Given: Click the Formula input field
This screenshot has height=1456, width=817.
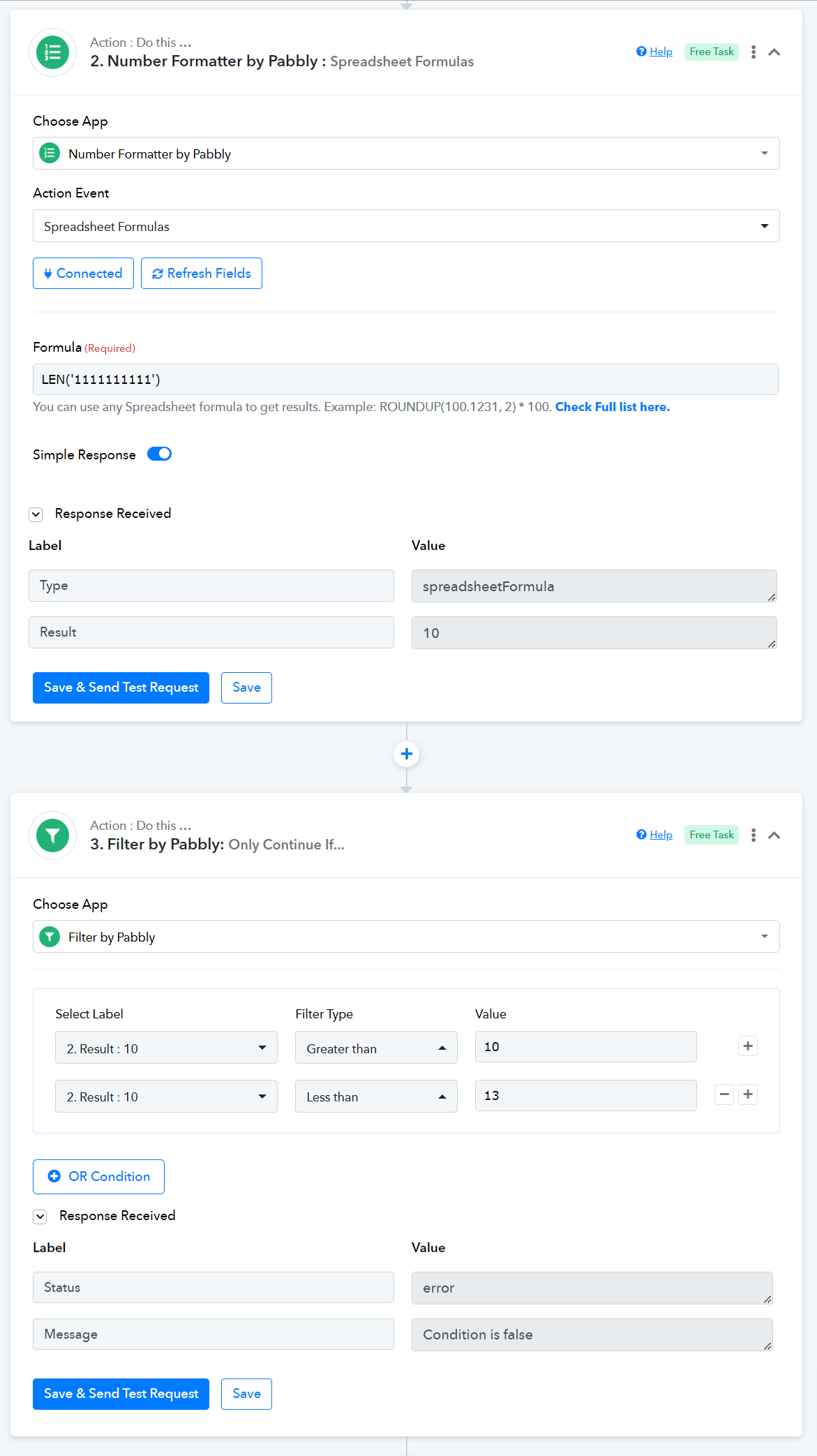Looking at the screenshot, I should point(405,380).
